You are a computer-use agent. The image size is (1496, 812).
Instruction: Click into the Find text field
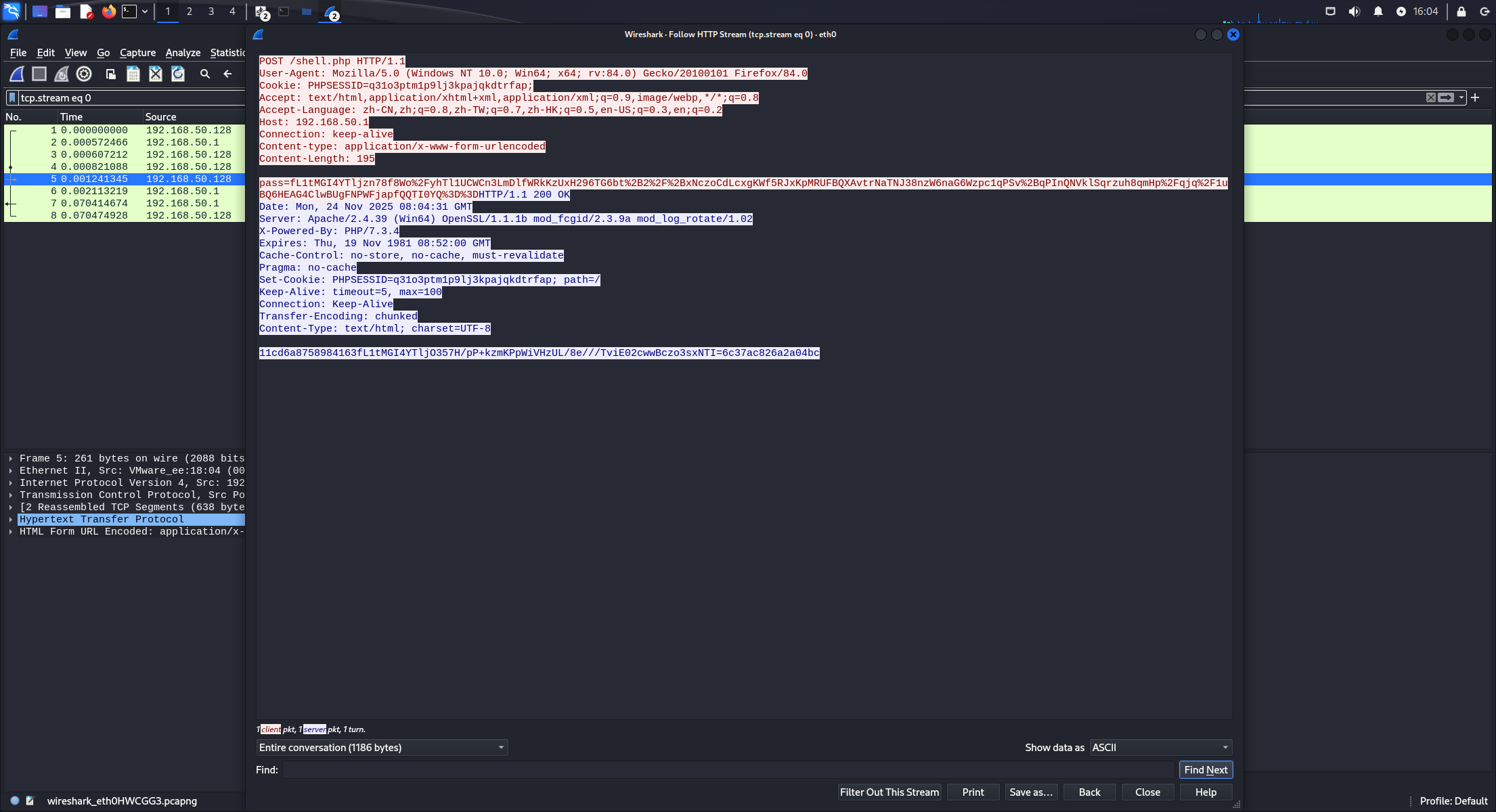point(728,769)
